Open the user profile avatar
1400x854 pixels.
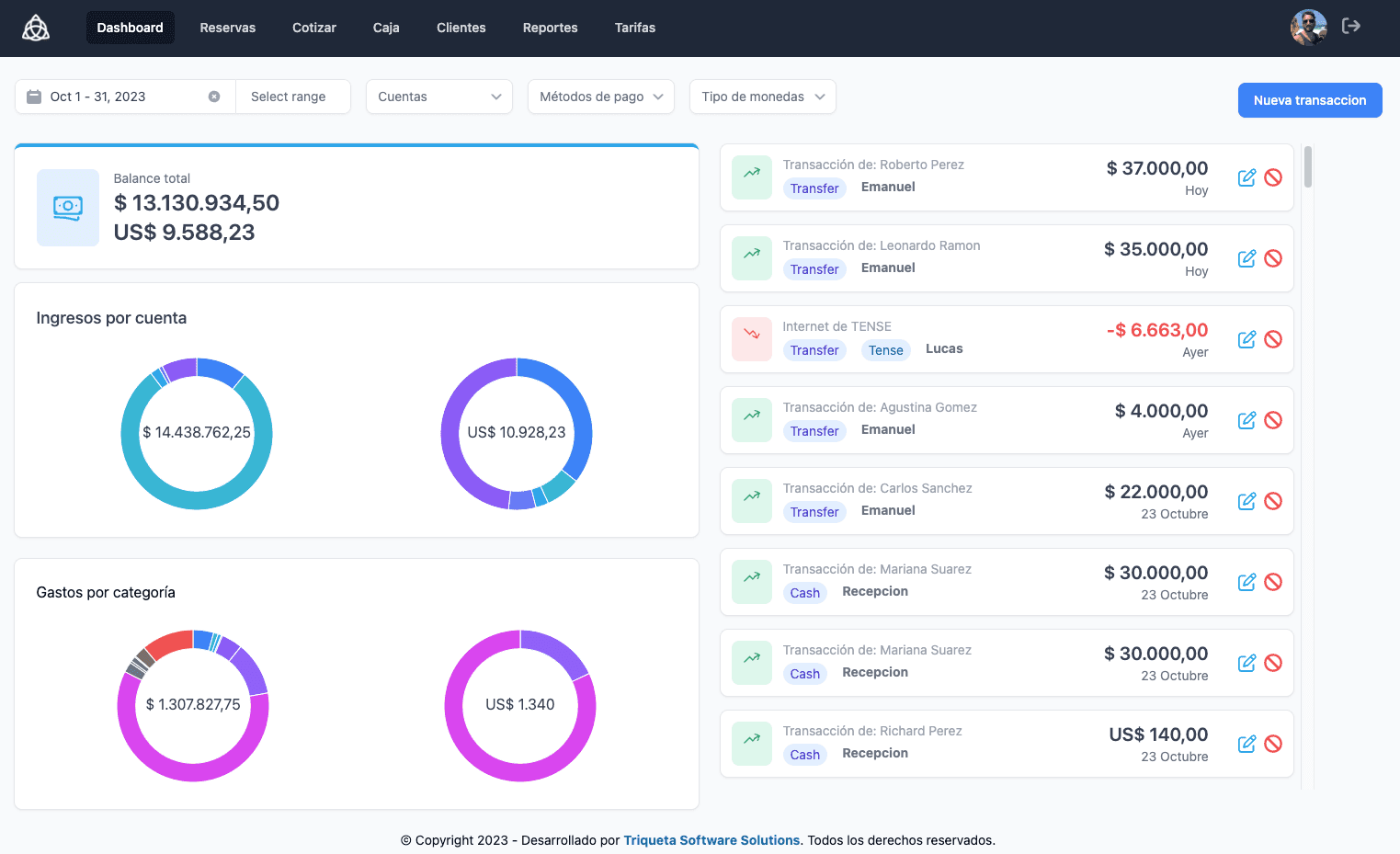point(1308,28)
